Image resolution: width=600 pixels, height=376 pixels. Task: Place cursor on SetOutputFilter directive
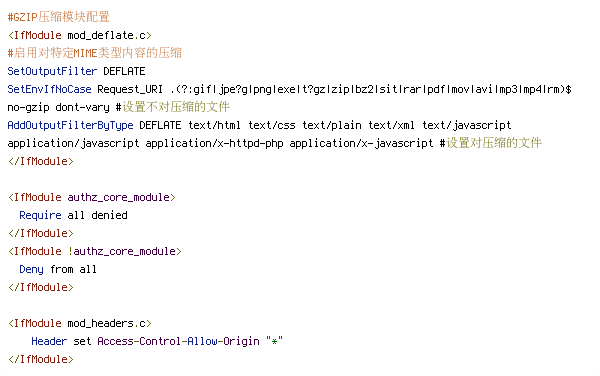[x=52, y=71]
